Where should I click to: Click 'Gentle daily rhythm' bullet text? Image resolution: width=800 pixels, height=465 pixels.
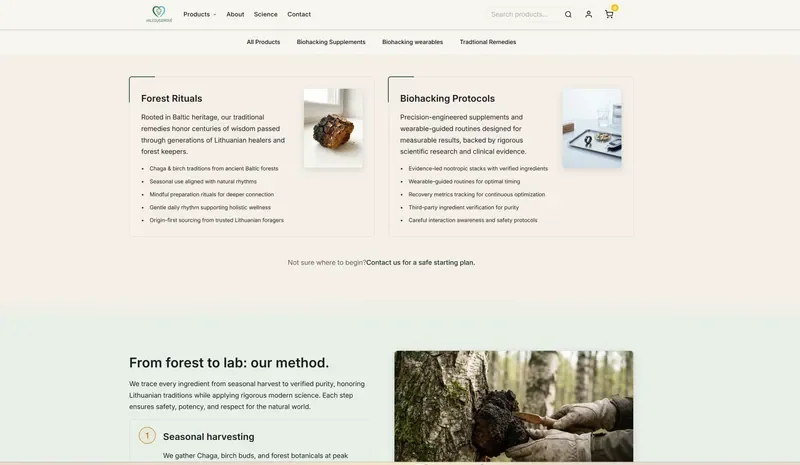click(210, 207)
